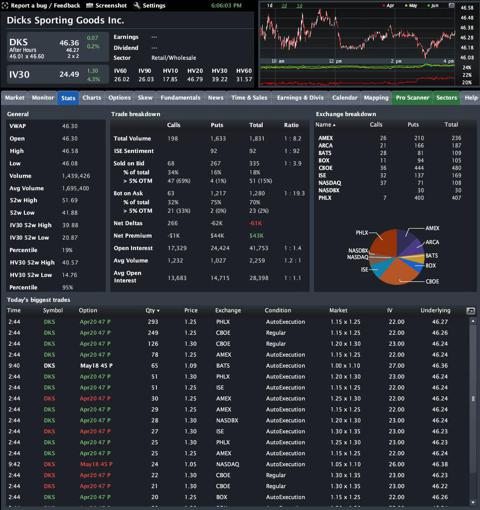This screenshot has width=480, height=510.
Task: Click the trade row with Qty 293
Action: click(238, 322)
